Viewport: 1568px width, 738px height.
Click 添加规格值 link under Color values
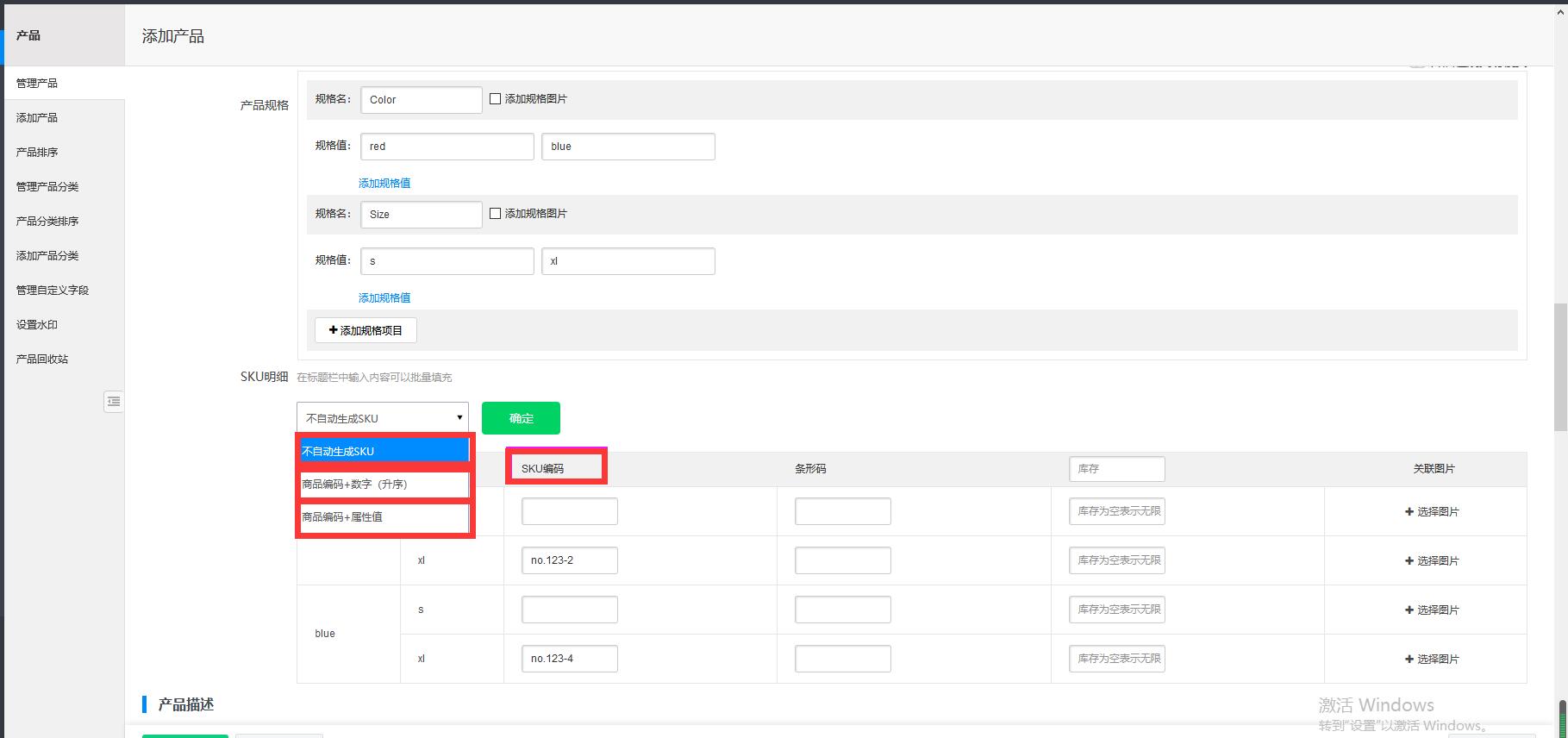[384, 183]
